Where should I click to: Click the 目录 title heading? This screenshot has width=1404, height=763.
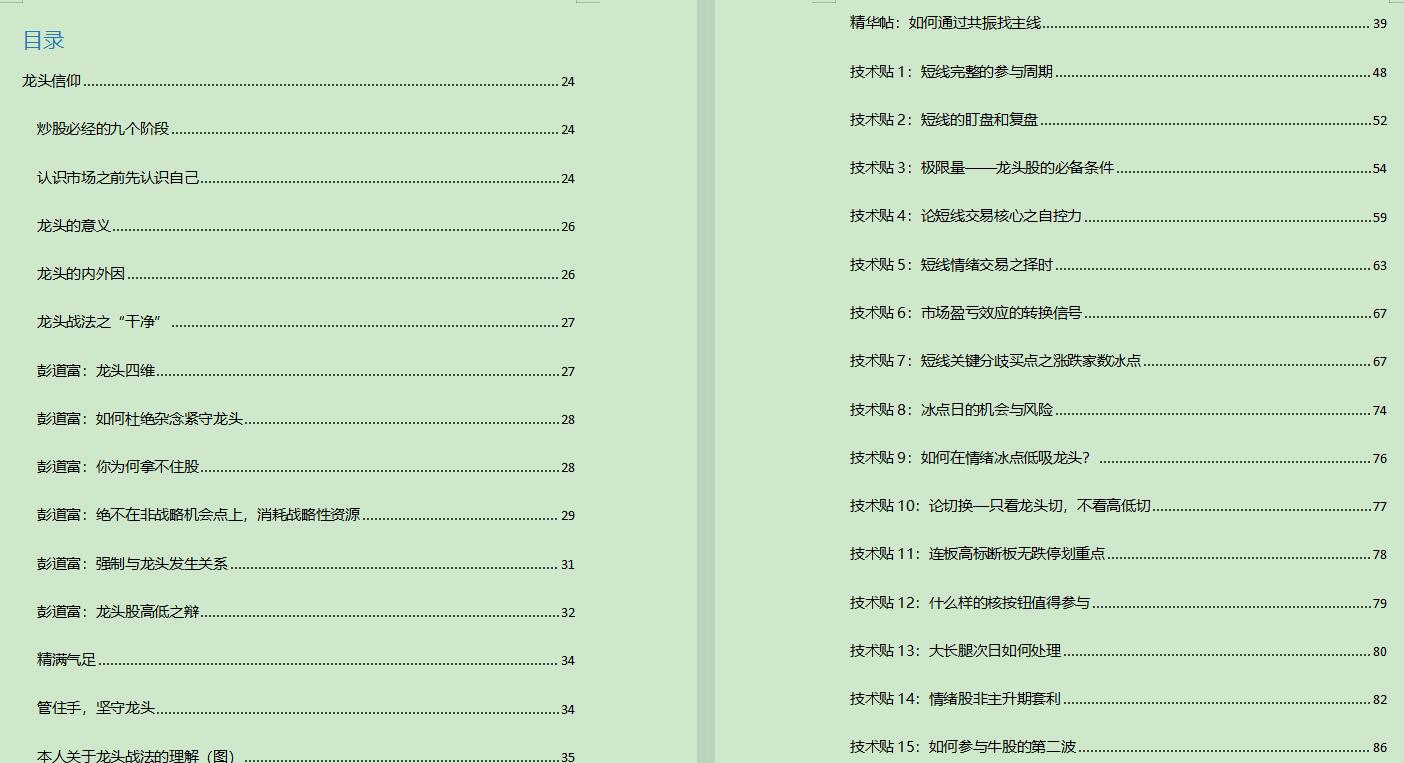click(x=45, y=39)
